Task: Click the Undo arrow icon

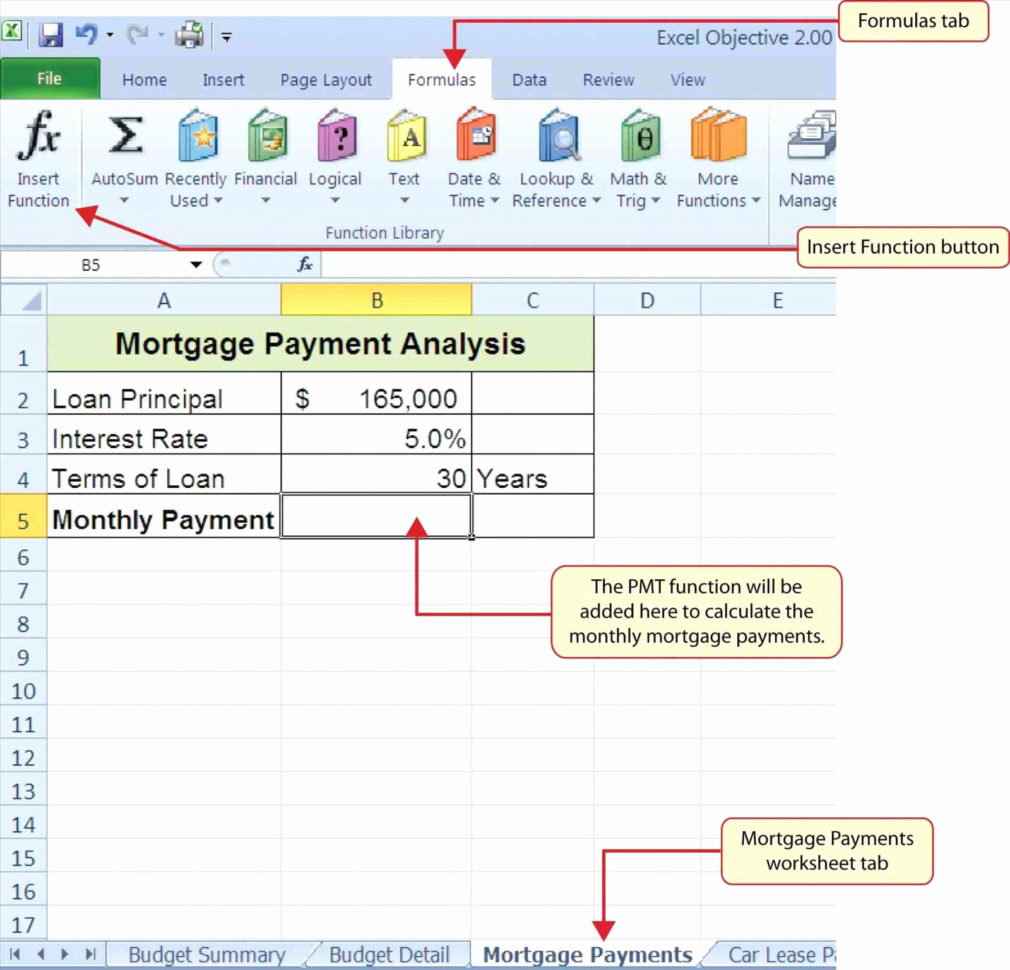Action: click(x=86, y=34)
